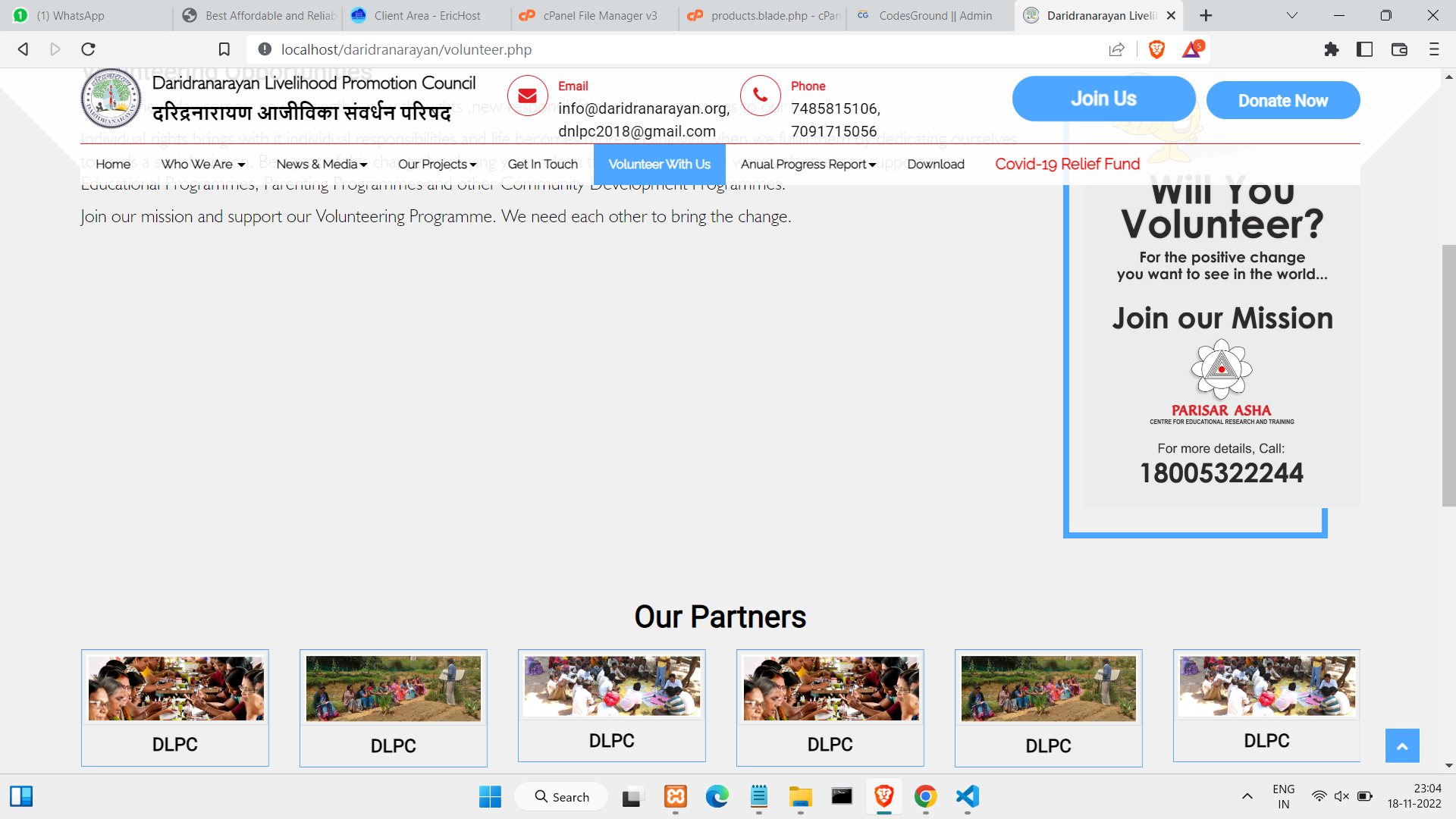Click the red email envelope icon
Screen dimensions: 1456x819
coord(527,96)
